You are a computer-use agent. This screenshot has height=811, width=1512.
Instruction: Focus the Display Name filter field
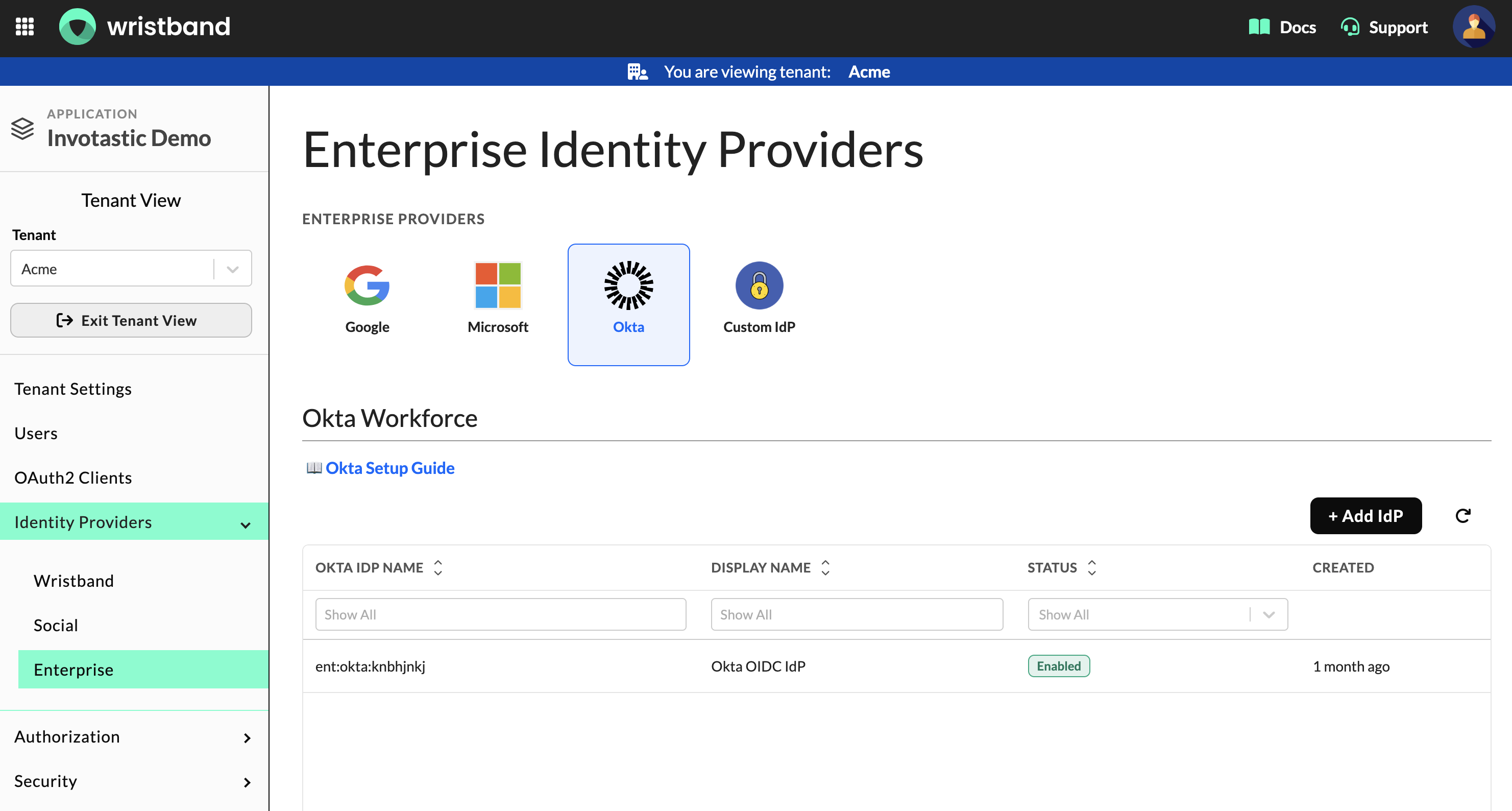(x=857, y=614)
